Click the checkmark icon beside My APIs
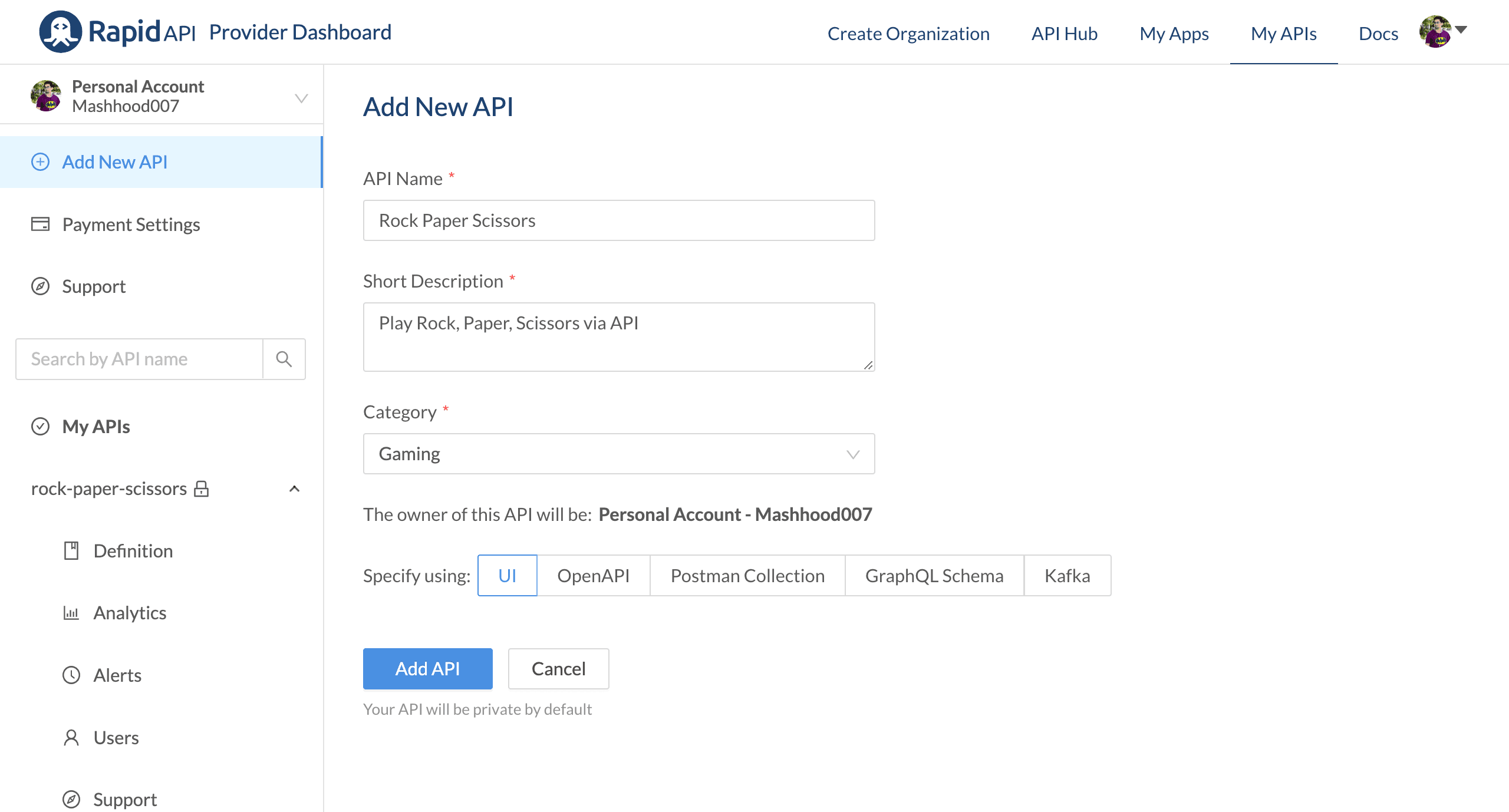Screen dimensions: 1509x812 click(x=40, y=426)
